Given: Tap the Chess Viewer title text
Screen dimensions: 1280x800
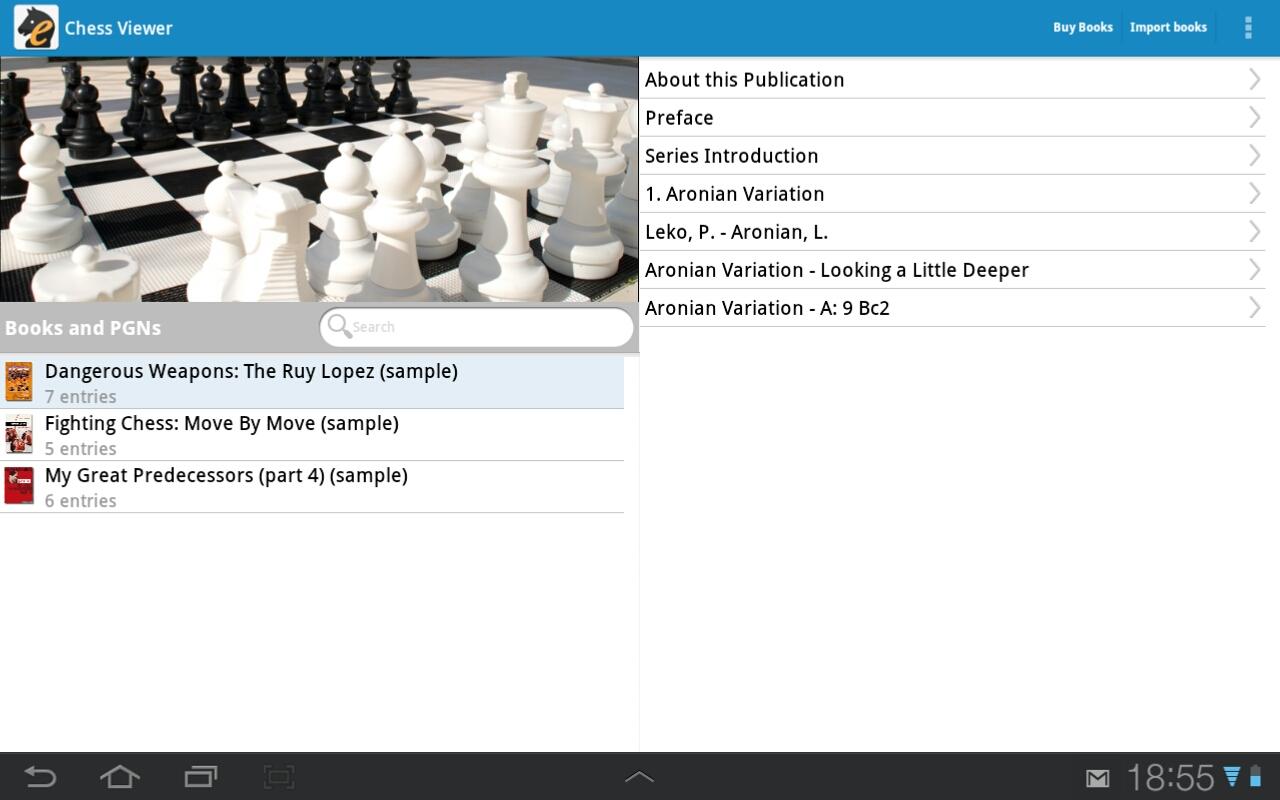Looking at the screenshot, I should click(x=118, y=28).
